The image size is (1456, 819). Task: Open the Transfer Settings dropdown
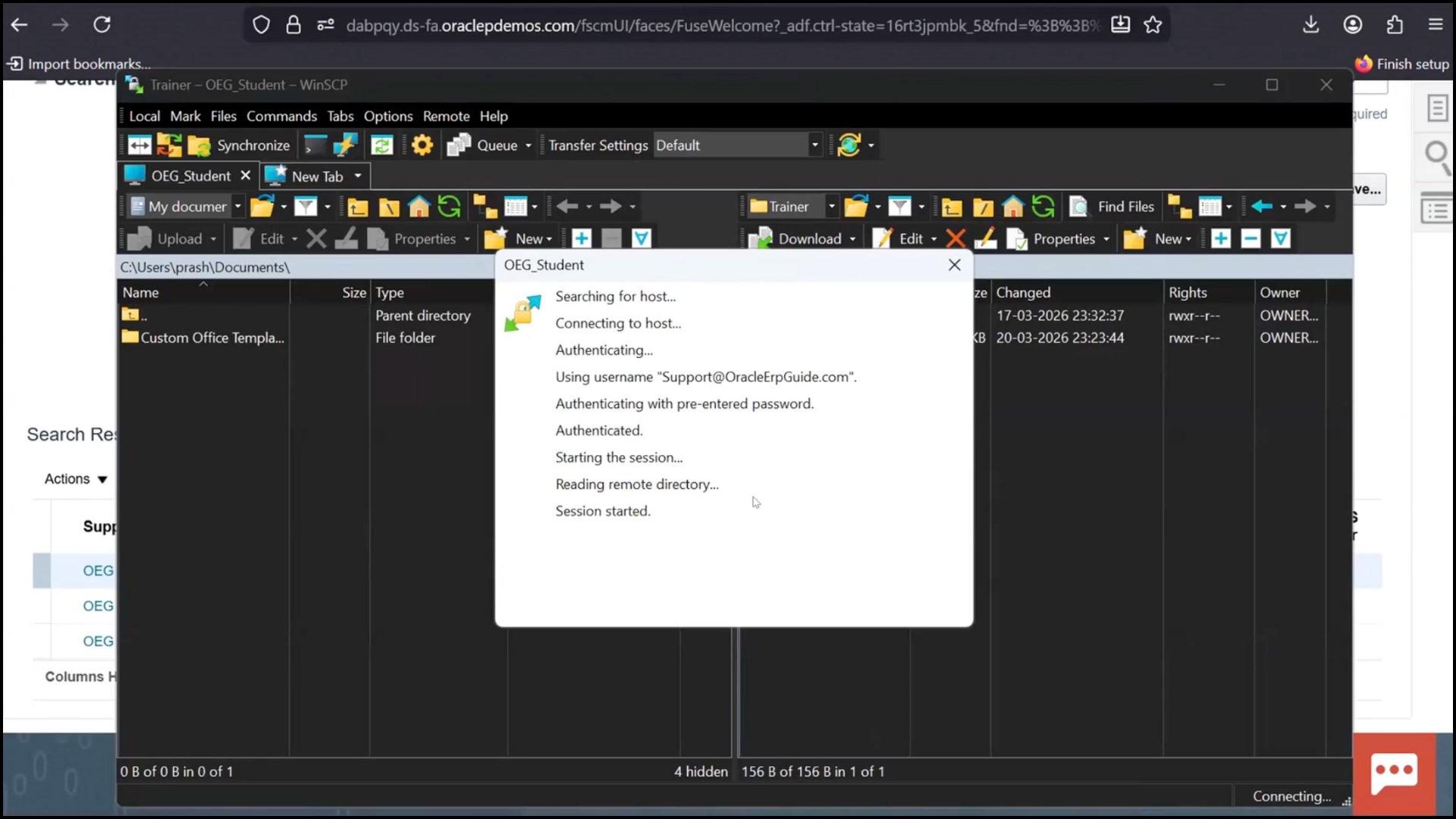pos(814,145)
